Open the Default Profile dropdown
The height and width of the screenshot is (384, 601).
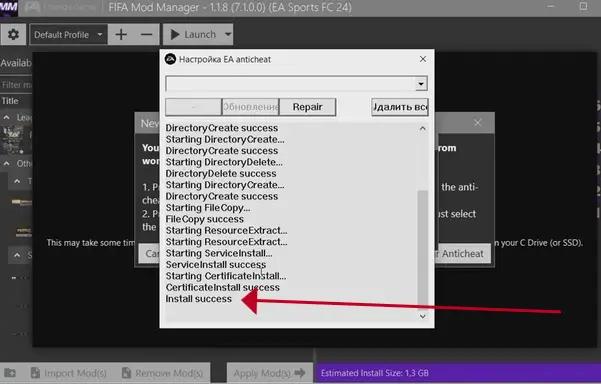pyautogui.click(x=68, y=34)
